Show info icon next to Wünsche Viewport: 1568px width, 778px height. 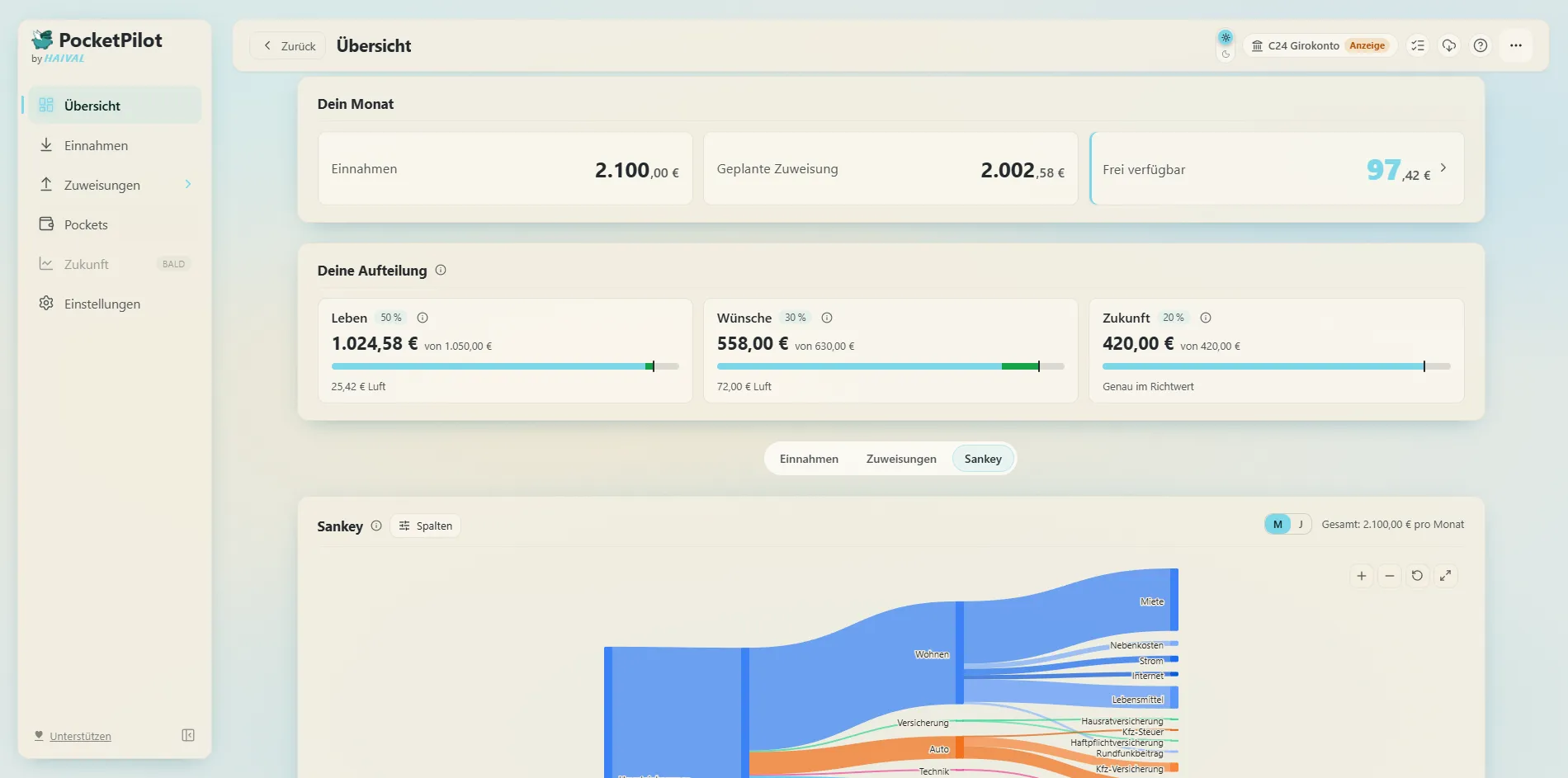click(x=827, y=318)
